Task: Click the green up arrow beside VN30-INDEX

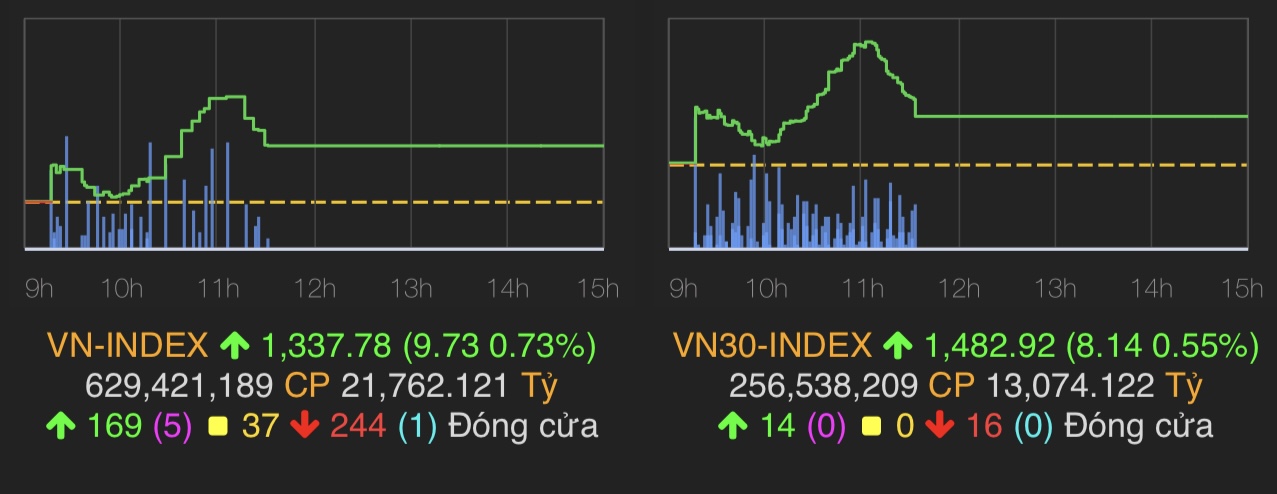Action: coord(897,347)
